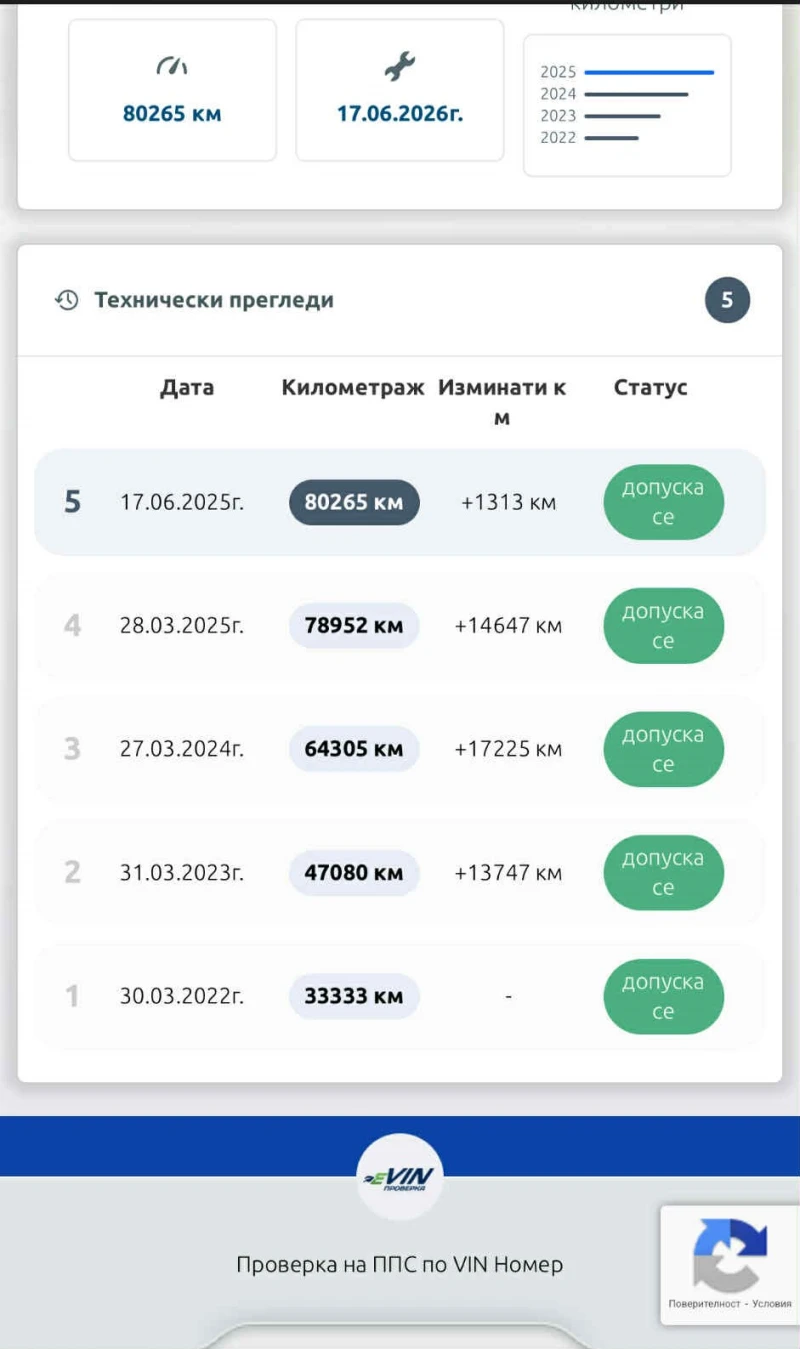Select the 2022 mileage chart bar

(611, 138)
